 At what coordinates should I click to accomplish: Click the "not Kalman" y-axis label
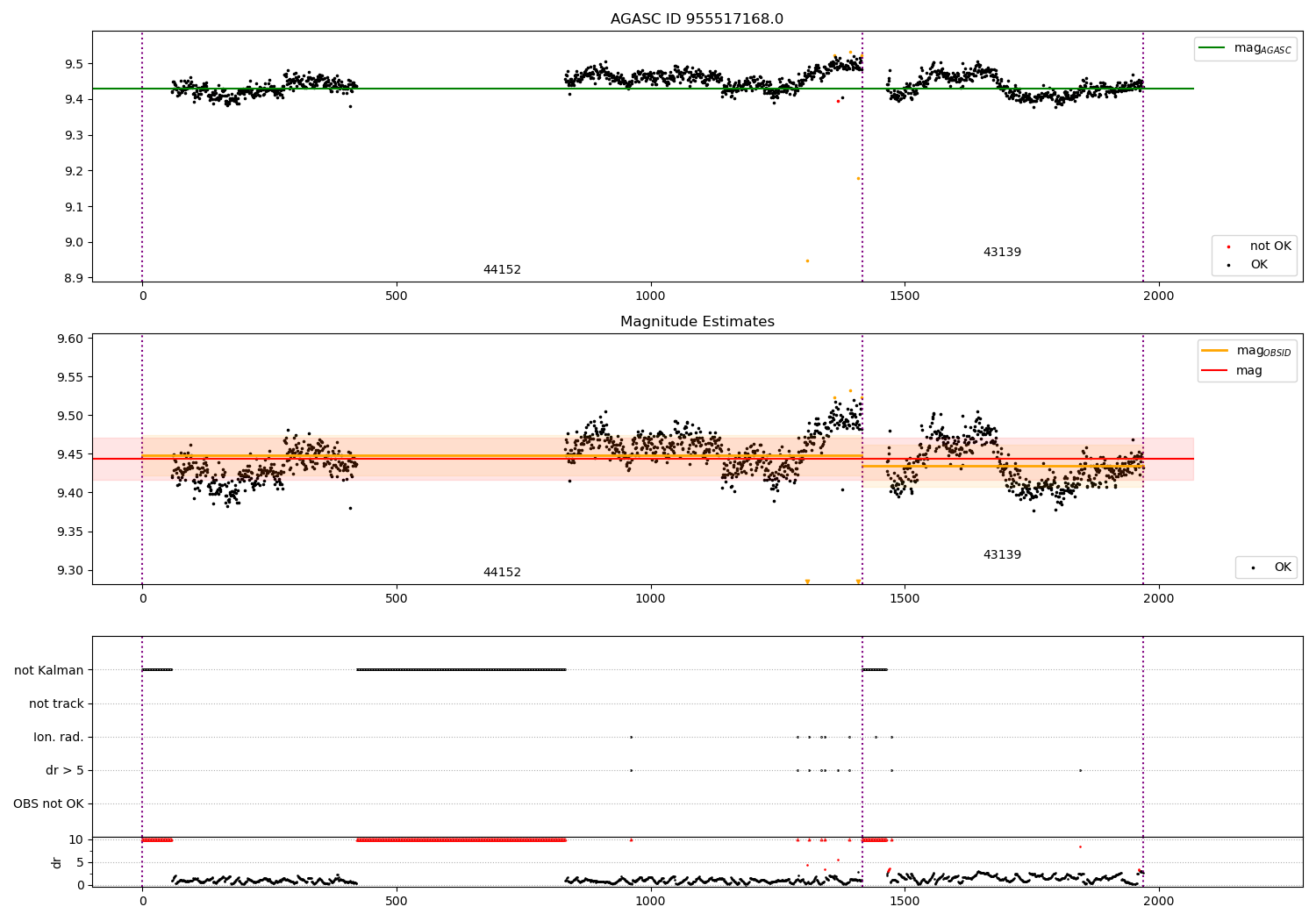49,670
